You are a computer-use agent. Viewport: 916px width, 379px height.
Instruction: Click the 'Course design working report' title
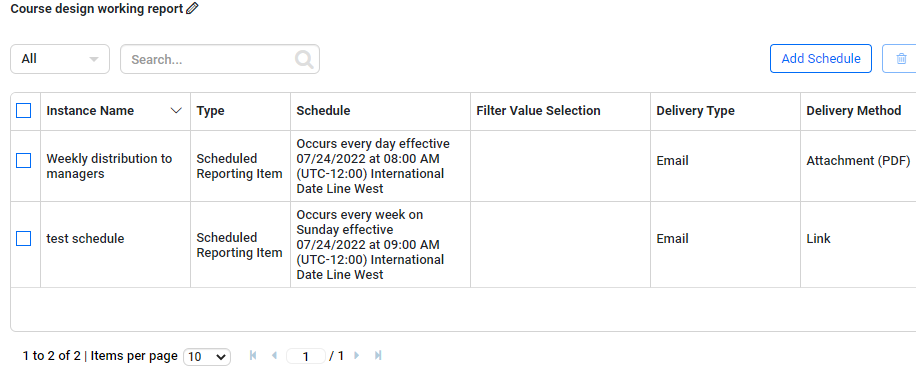(97, 9)
